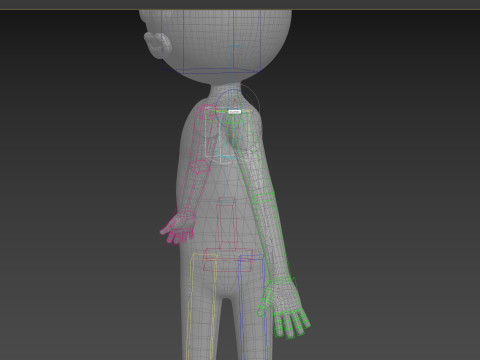Select the pink pelvis bone box
Viewport: 480px width, 360px height.
[x=228, y=259]
